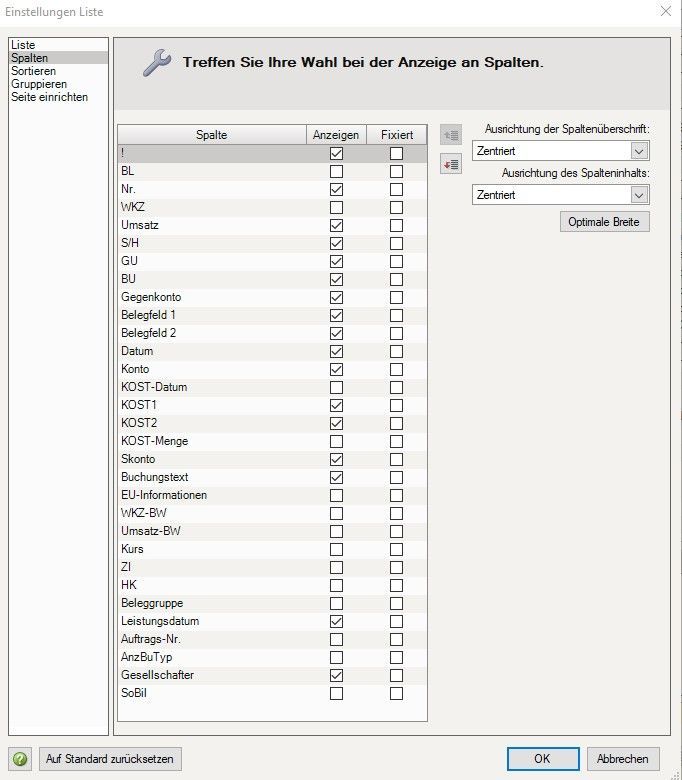The image size is (682, 780).
Task: Disable Anzeigen for Gesellschafter
Action: point(336,676)
